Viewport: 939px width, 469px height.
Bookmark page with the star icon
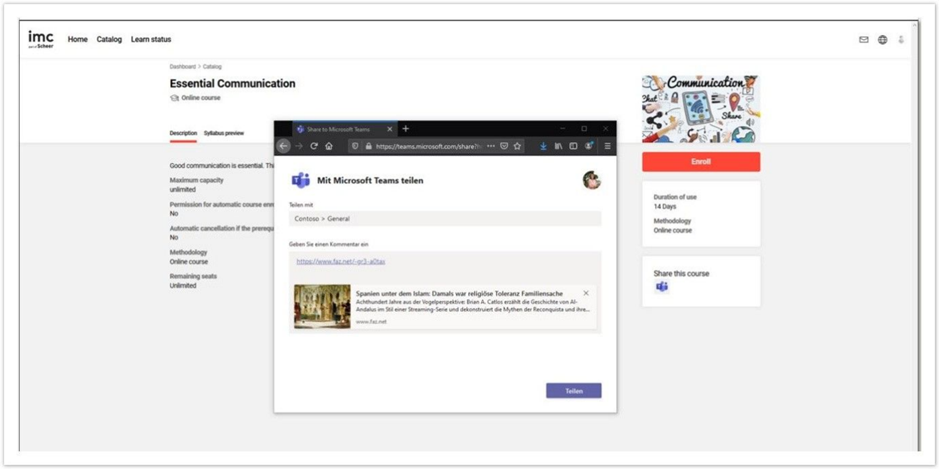(x=517, y=146)
